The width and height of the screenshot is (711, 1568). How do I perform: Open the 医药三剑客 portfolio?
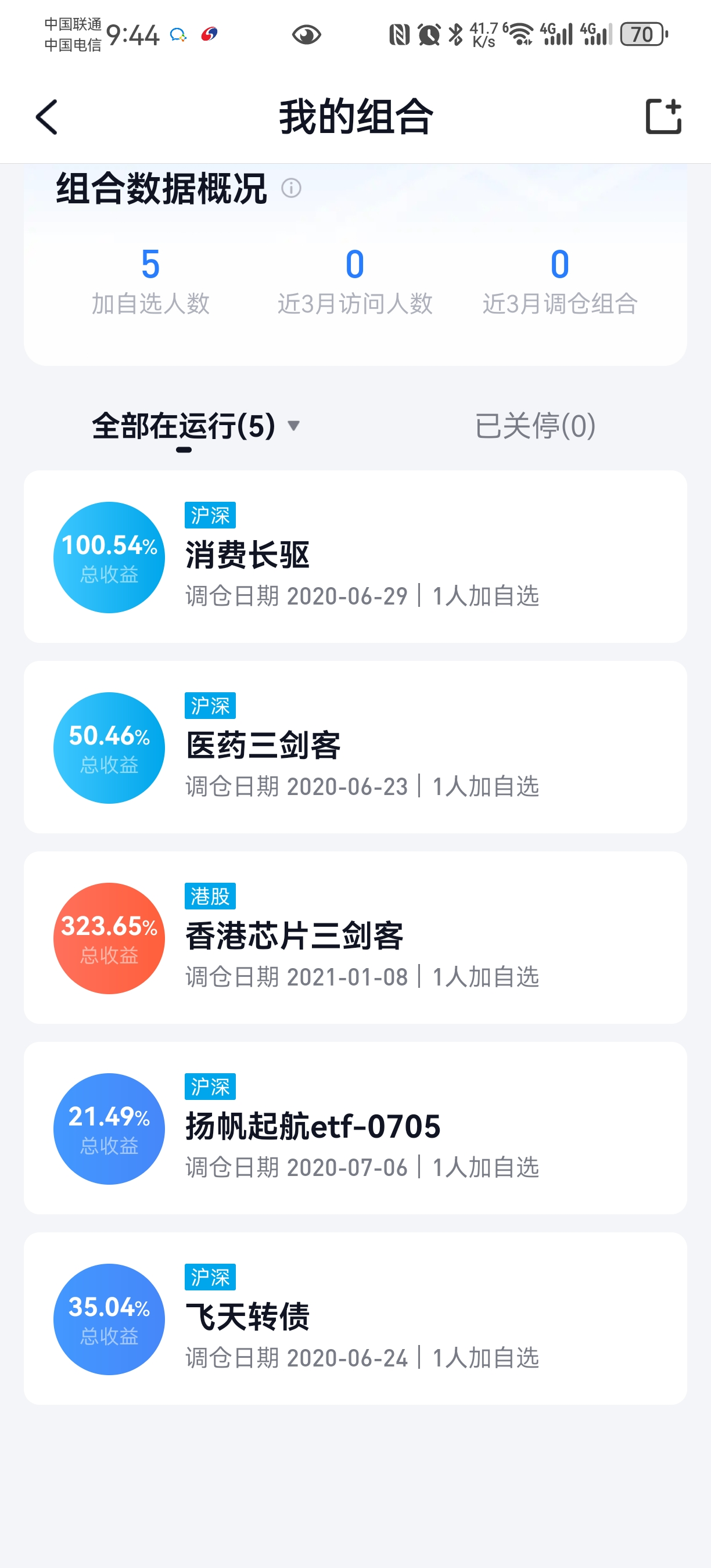pyautogui.click(x=263, y=746)
